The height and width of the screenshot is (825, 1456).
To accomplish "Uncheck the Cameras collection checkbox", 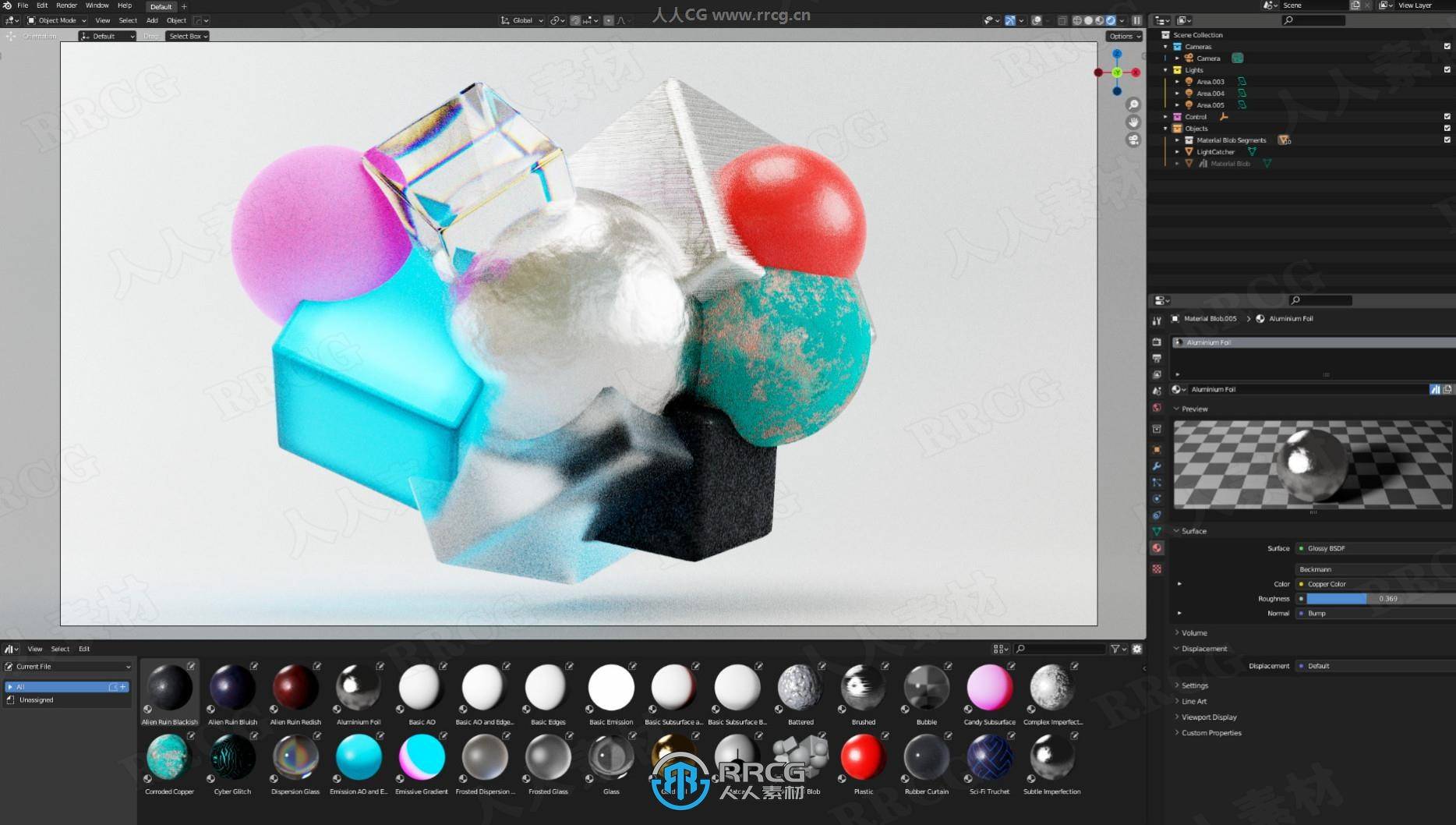I will (x=1447, y=47).
